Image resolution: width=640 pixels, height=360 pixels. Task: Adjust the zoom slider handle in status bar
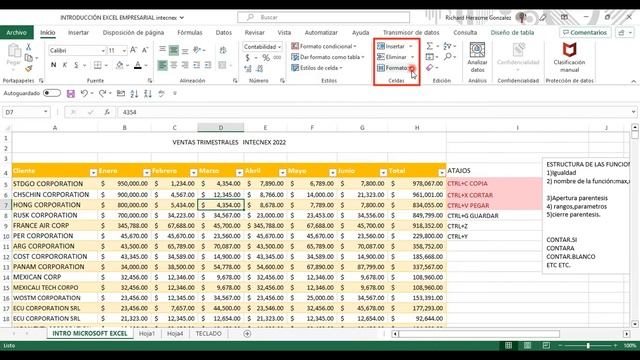tap(588, 346)
